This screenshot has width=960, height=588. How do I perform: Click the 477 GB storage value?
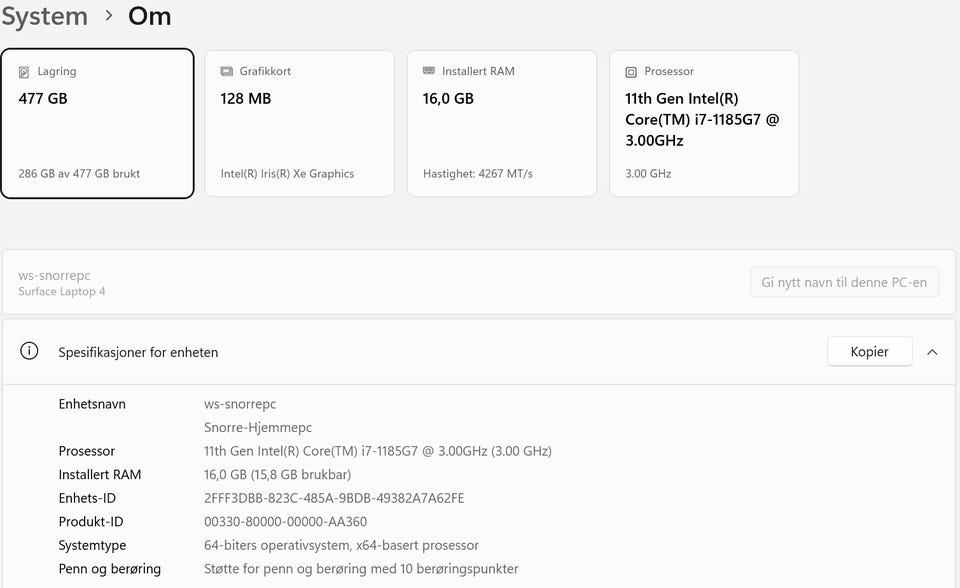tap(43, 99)
